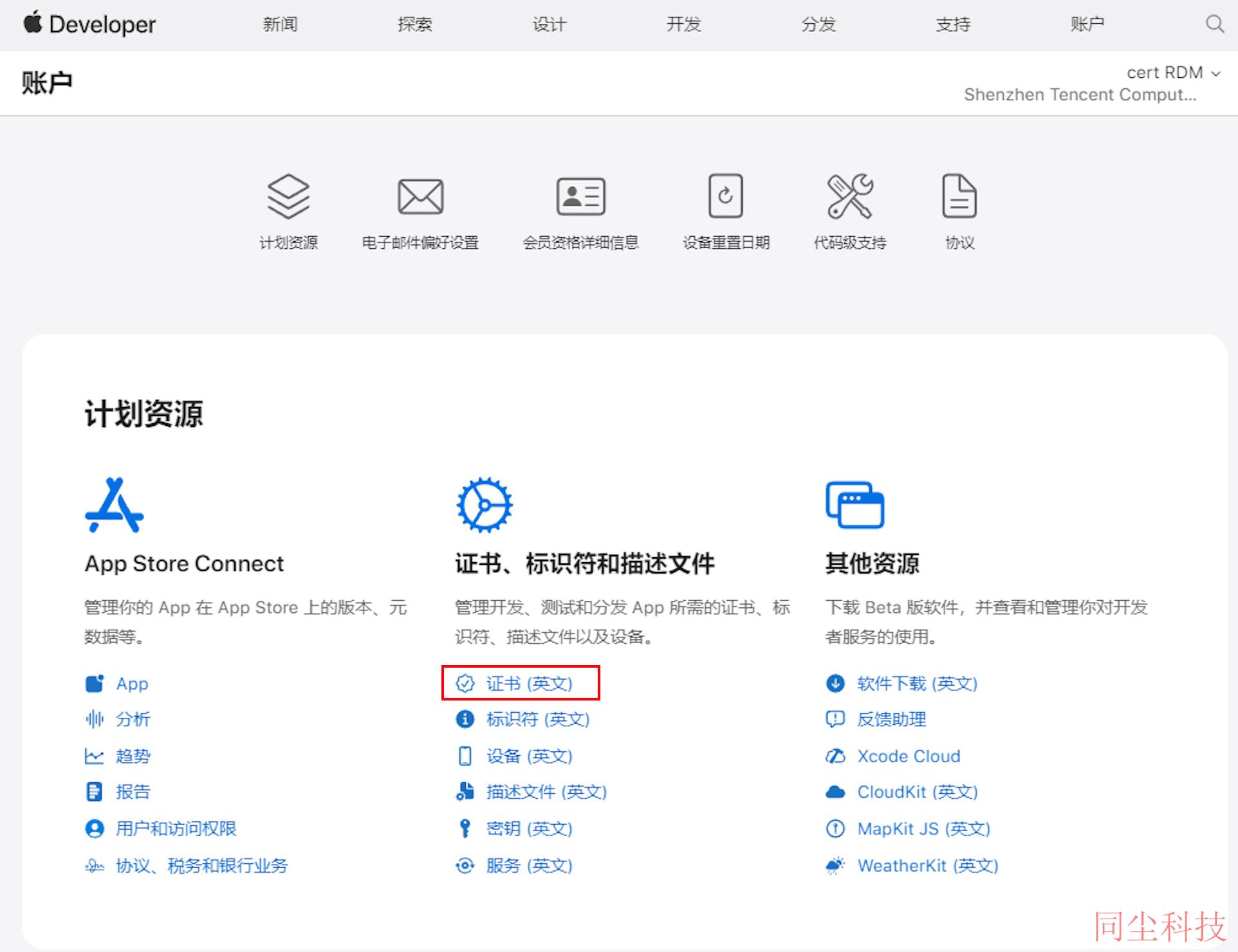Open the 协议、税务和银行业务 link
The image size is (1238, 952).
(202, 866)
